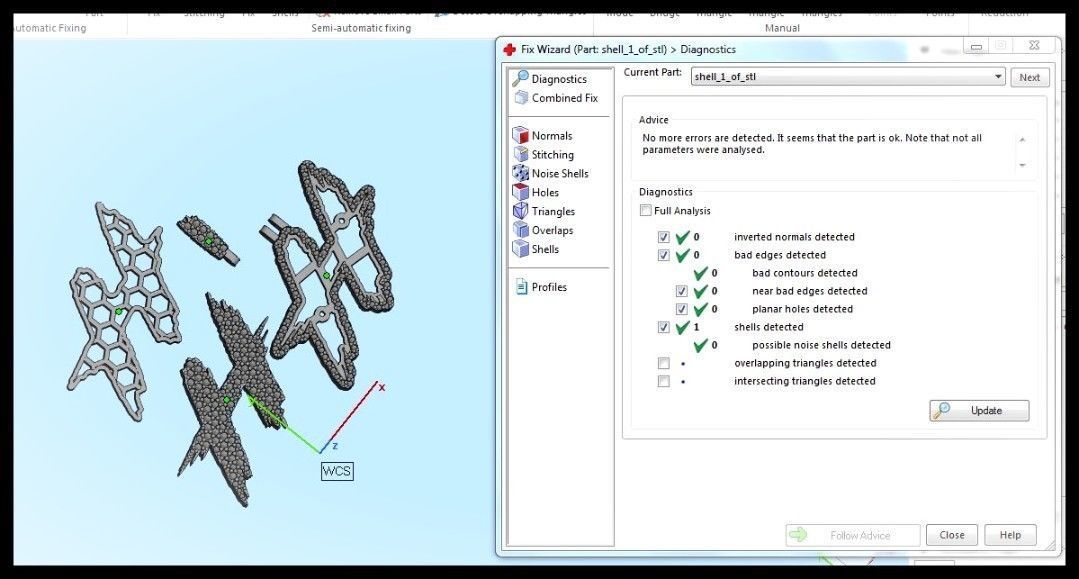The image size is (1079, 579).
Task: Enable the Full Analysis checkbox
Action: [x=645, y=210]
